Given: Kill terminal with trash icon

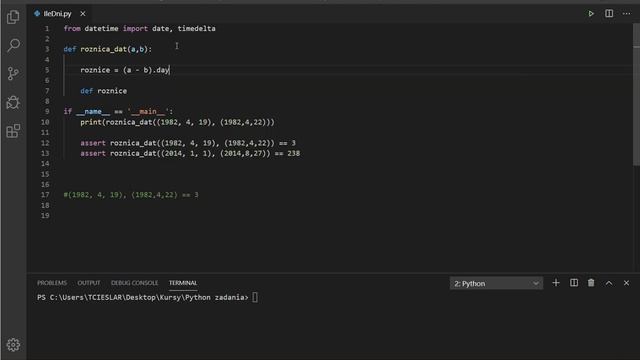Looking at the screenshot, I should pyautogui.click(x=591, y=283).
